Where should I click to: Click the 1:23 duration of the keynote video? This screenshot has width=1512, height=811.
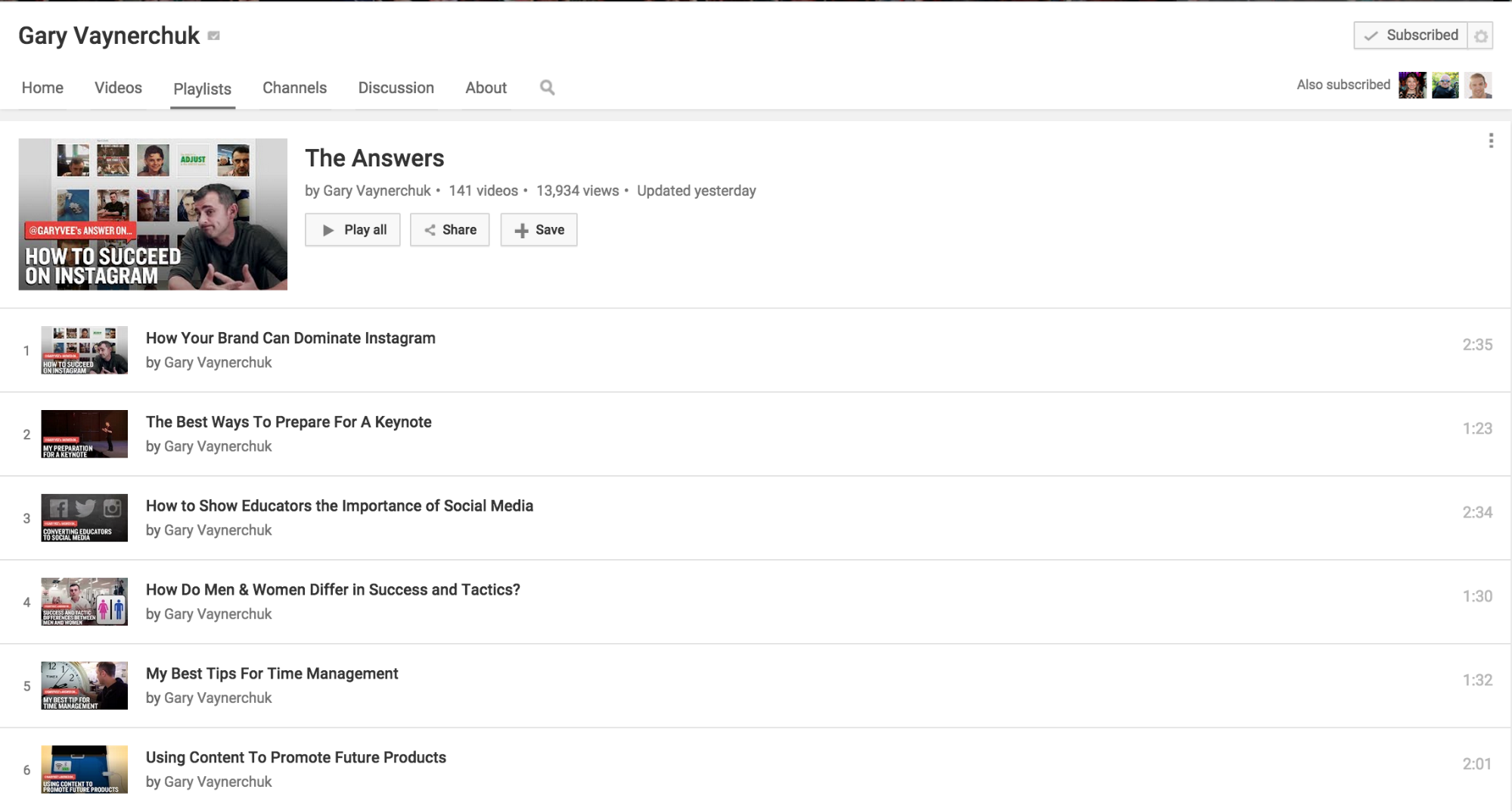click(1477, 429)
